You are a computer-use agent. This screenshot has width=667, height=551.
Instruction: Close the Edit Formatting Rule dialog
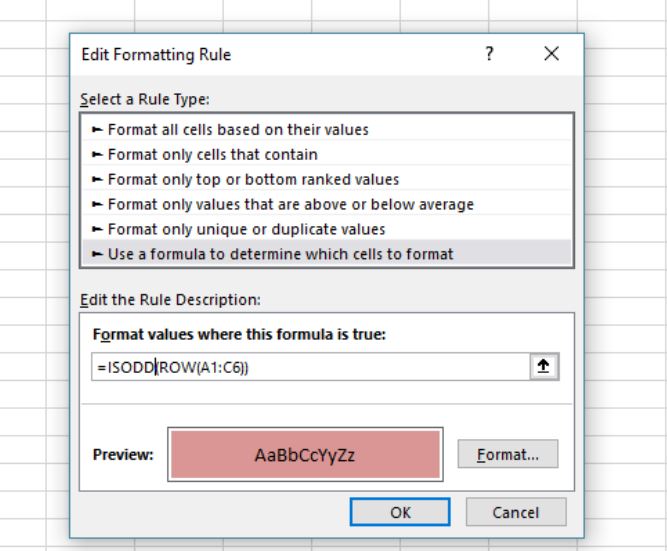pos(551,54)
